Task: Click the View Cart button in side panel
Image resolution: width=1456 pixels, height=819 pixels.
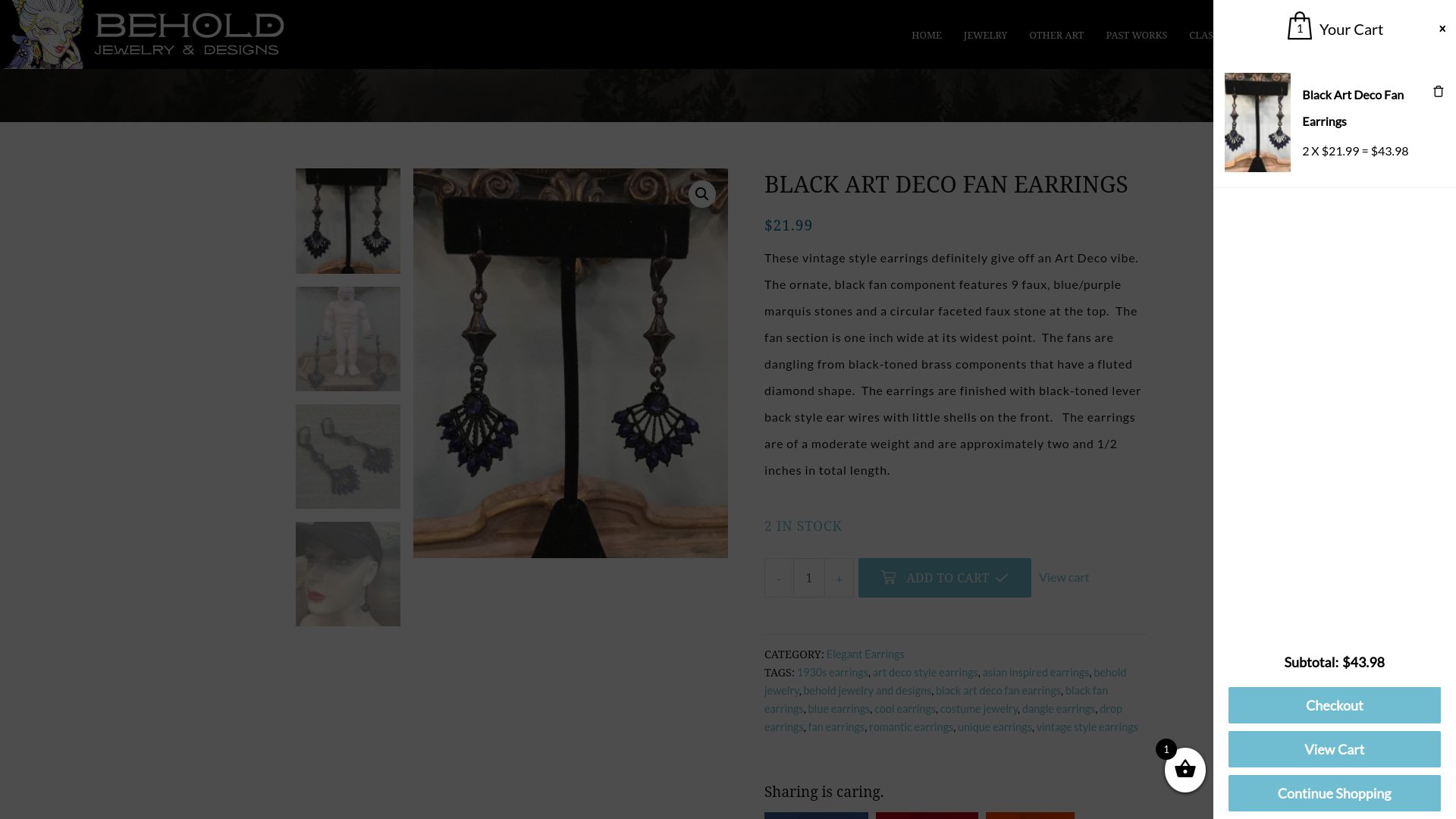Action: 1334,749
